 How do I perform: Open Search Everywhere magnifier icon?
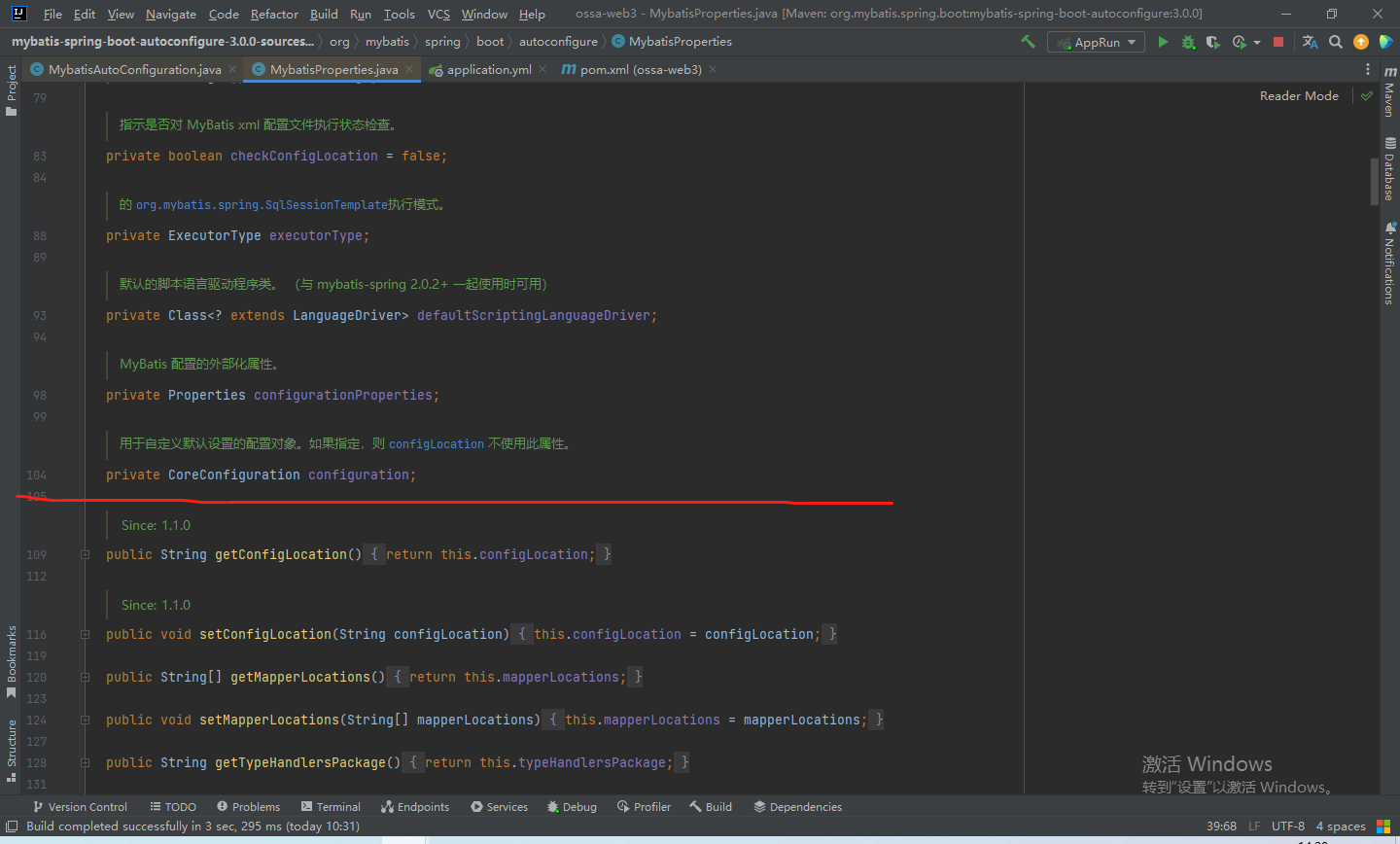point(1336,42)
